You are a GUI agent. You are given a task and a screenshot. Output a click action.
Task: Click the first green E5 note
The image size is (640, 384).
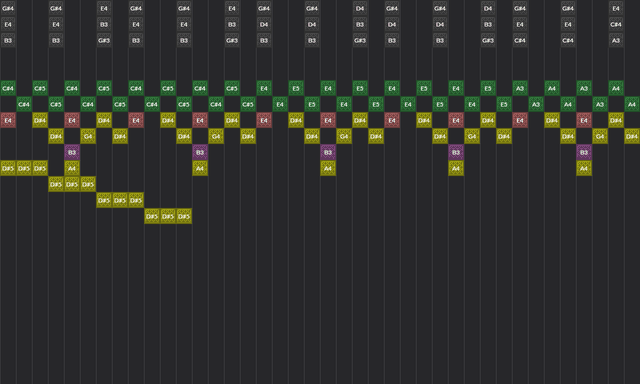point(296,88)
